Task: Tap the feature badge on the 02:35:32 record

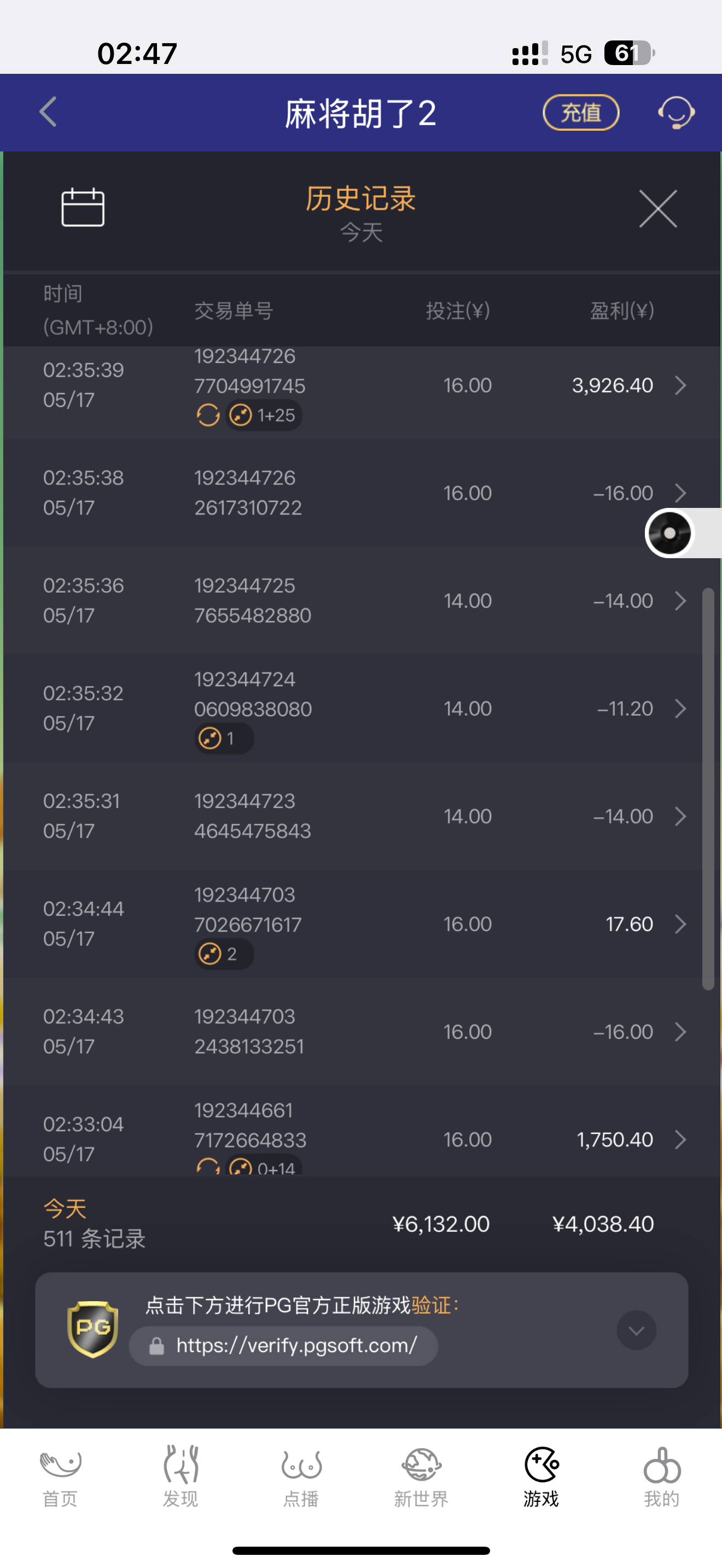Action: click(223, 738)
